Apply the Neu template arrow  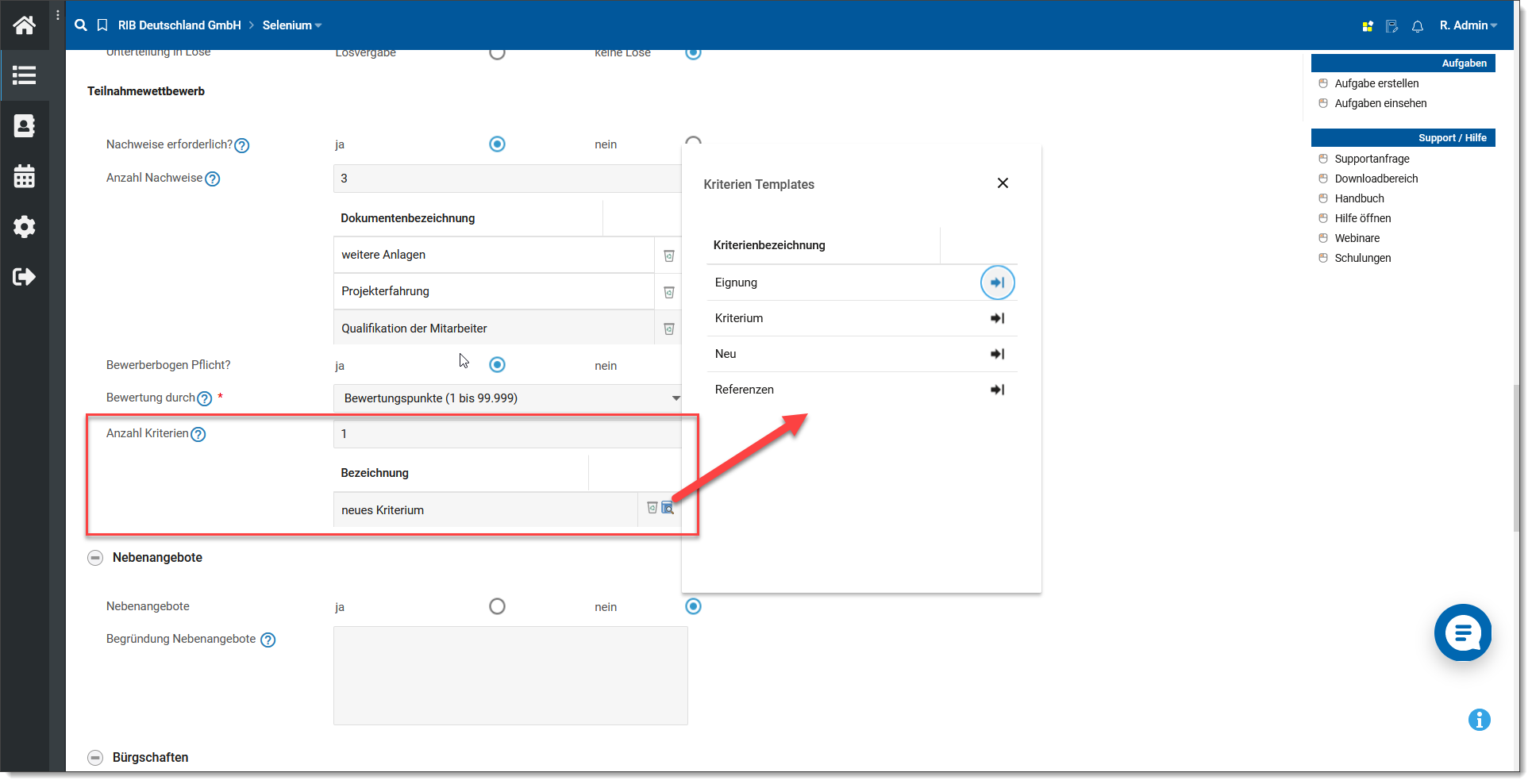998,354
